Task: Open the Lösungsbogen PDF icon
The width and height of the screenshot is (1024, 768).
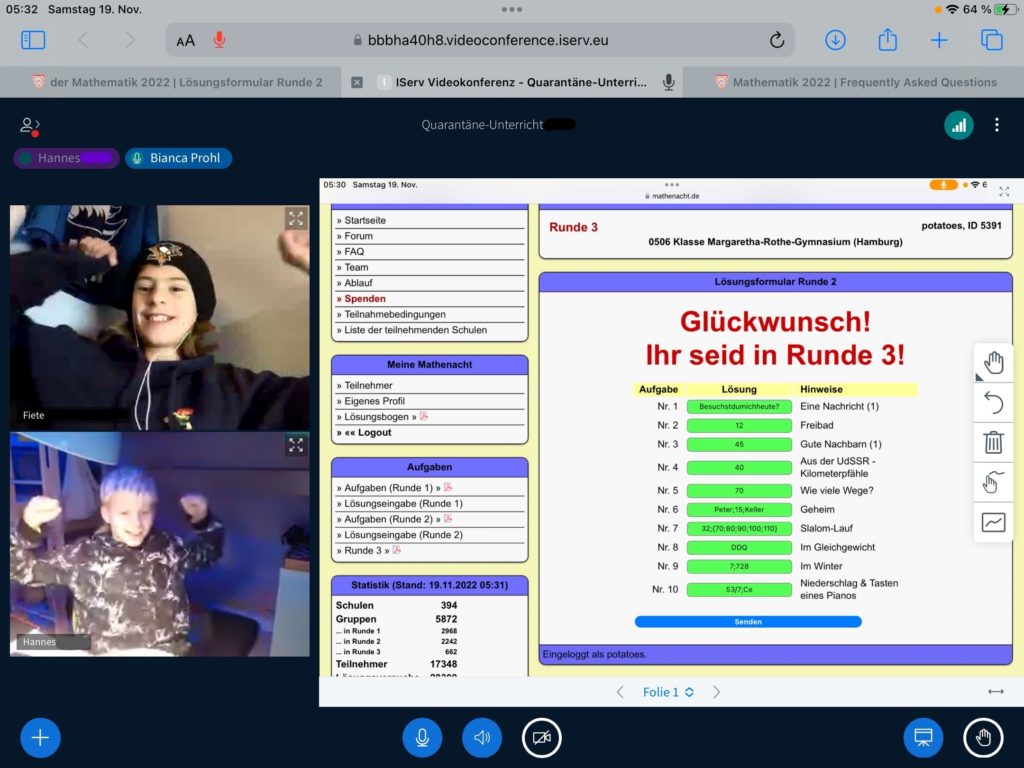Action: click(423, 416)
